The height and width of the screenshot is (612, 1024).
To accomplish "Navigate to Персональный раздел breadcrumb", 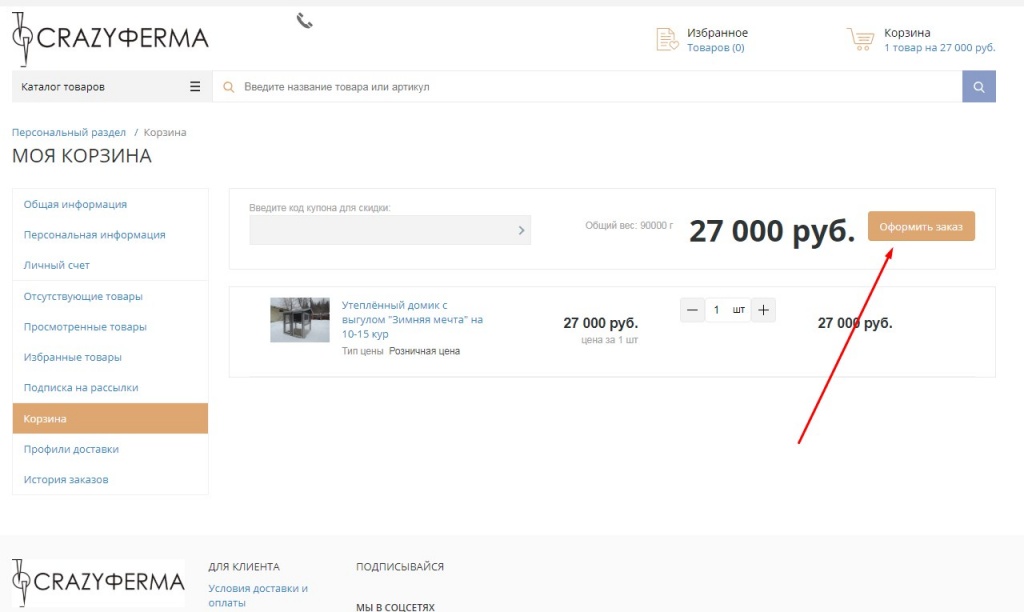I will pyautogui.click(x=68, y=131).
